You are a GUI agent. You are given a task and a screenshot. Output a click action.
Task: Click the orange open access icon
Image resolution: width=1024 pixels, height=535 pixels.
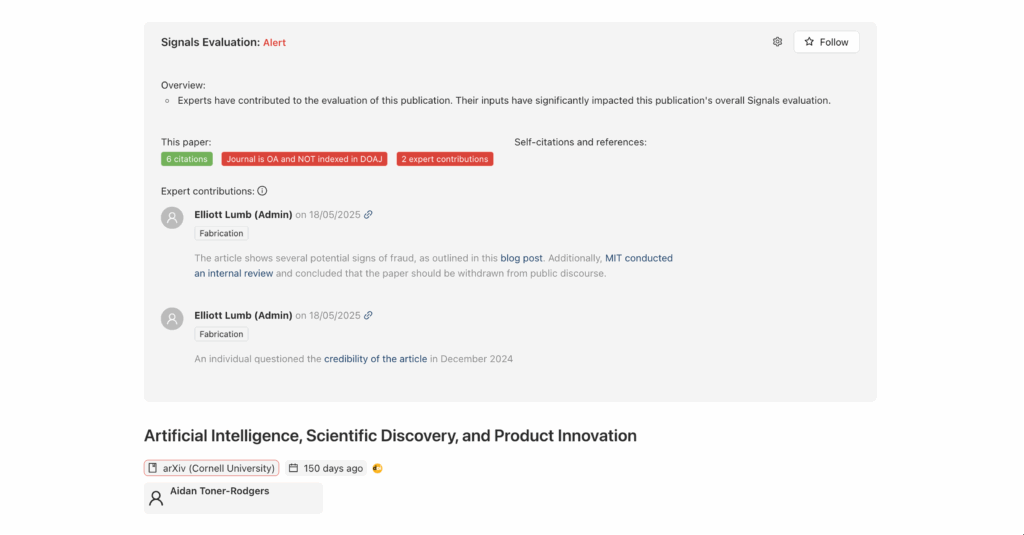click(x=377, y=468)
